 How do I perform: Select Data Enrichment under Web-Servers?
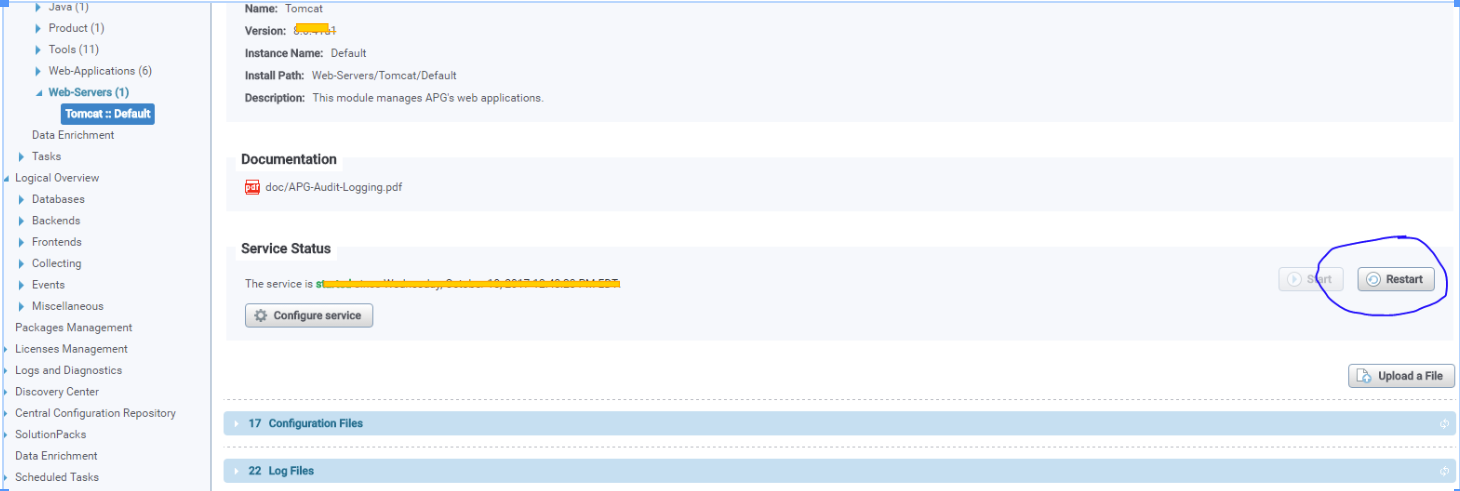coord(73,135)
